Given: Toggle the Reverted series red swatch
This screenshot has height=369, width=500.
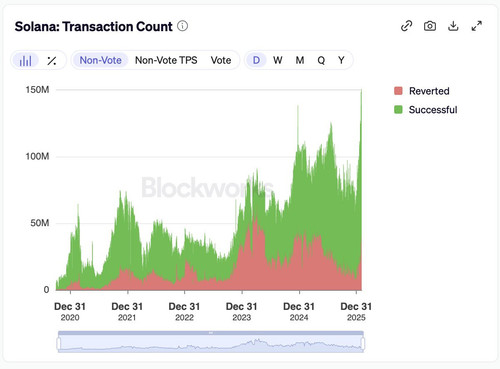Looking at the screenshot, I should click(x=398, y=91).
